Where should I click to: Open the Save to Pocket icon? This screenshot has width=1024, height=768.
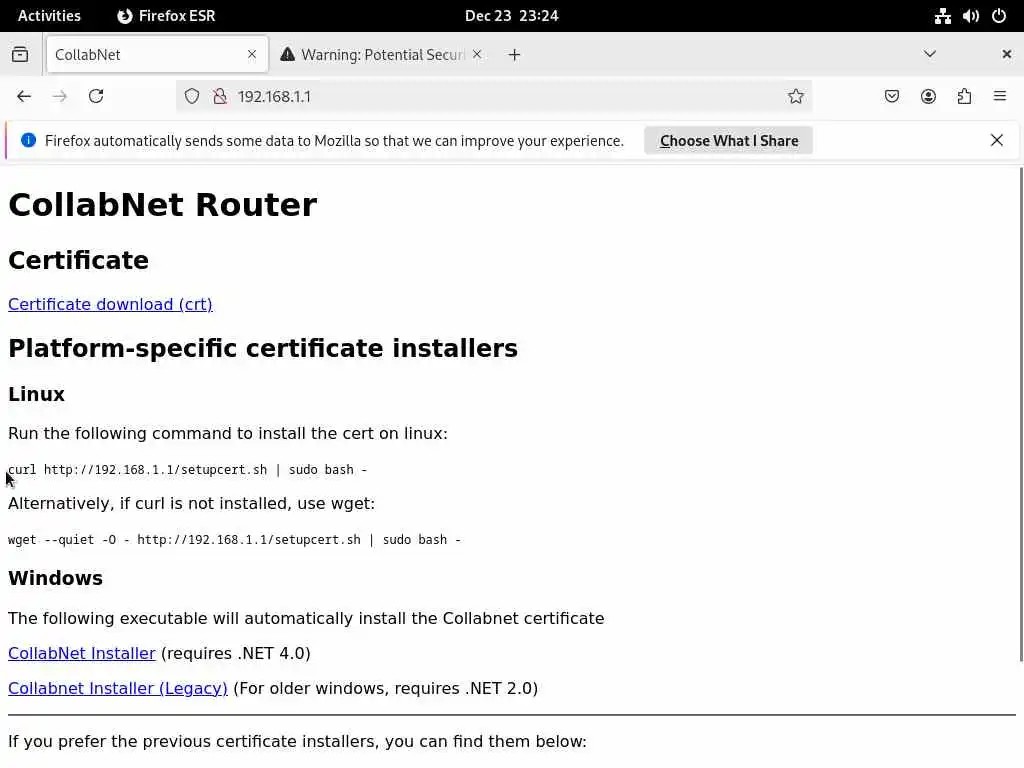(891, 97)
